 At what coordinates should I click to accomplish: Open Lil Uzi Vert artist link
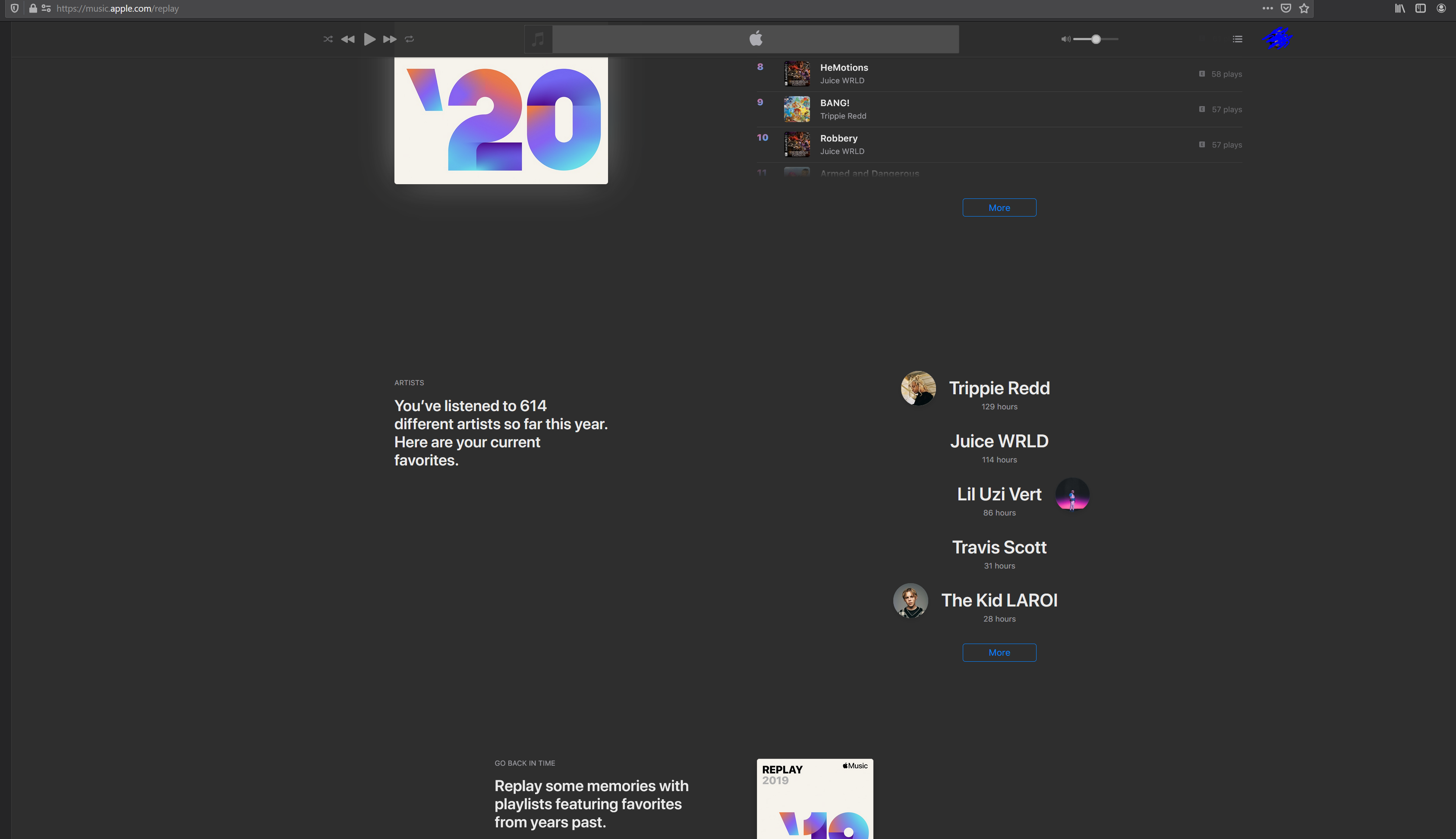click(999, 494)
